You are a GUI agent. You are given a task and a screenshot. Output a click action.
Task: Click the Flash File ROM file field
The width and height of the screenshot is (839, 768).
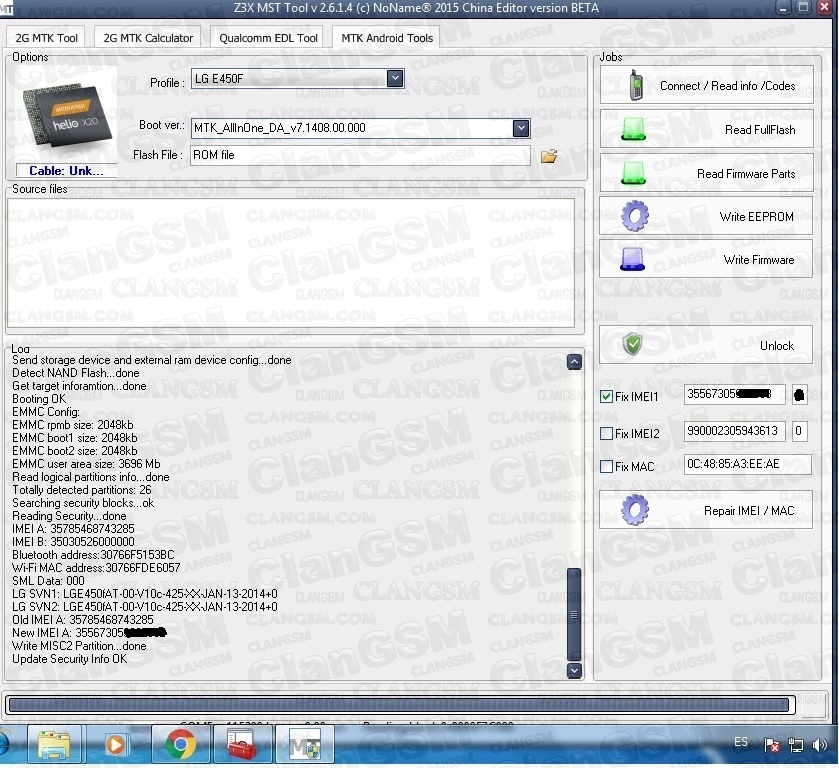[x=360, y=155]
